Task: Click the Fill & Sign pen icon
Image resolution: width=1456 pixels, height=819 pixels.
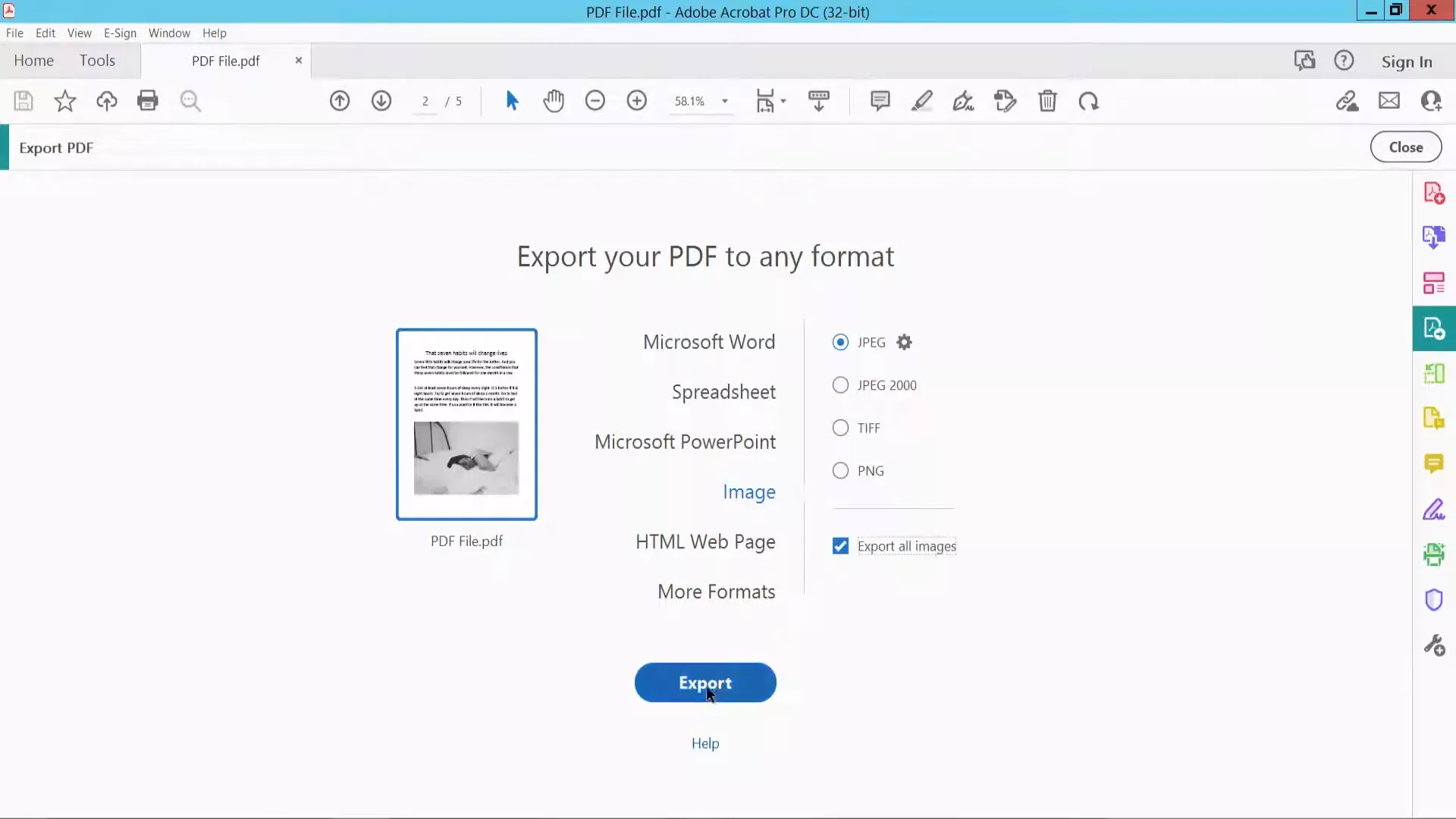Action: pos(963,101)
